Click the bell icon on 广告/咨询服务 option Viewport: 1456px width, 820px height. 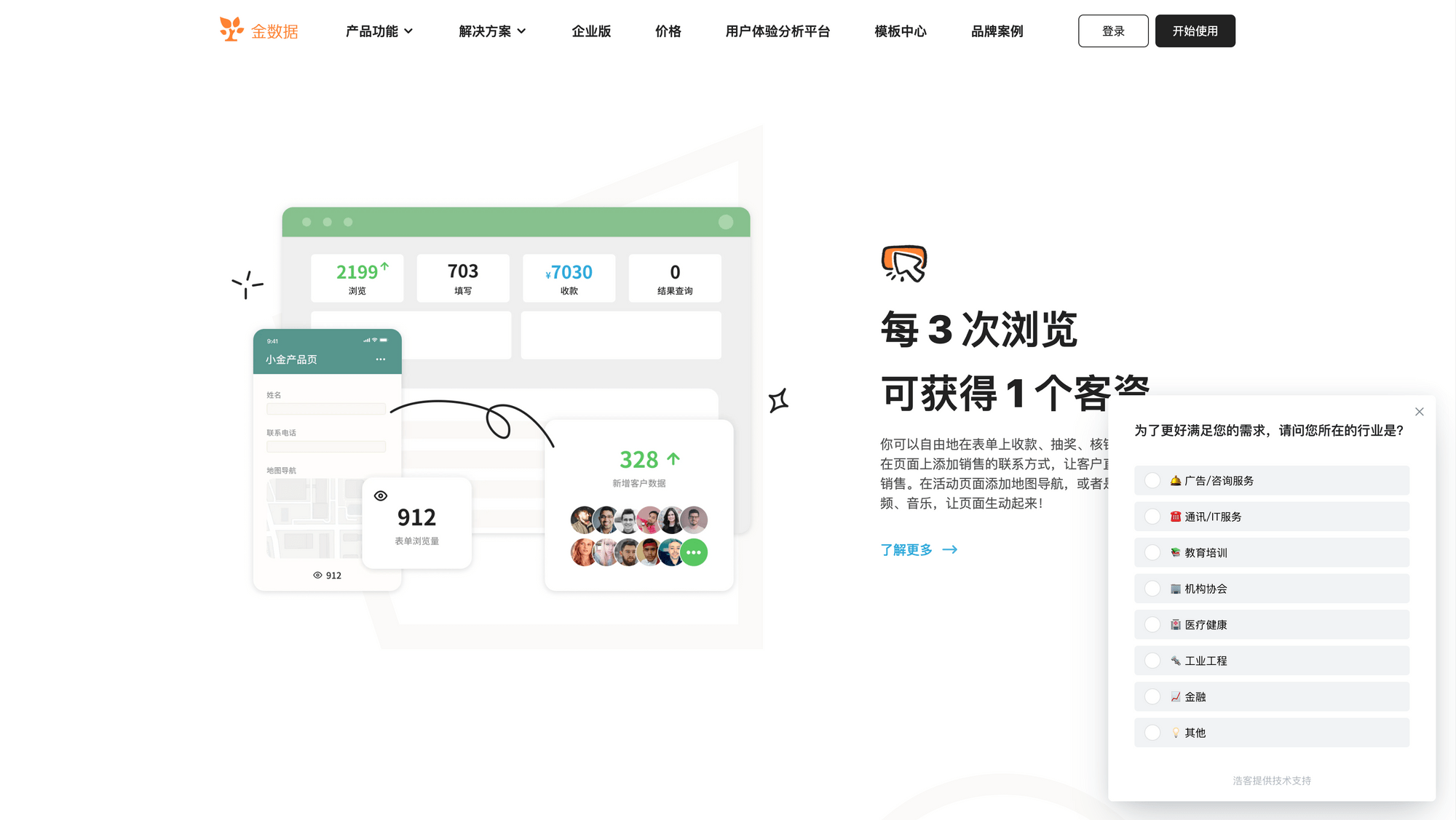(1175, 480)
